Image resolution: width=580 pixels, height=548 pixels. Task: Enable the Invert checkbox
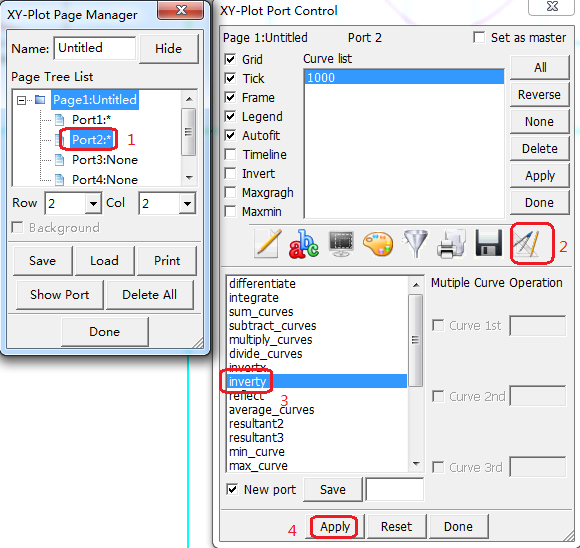coord(230,174)
